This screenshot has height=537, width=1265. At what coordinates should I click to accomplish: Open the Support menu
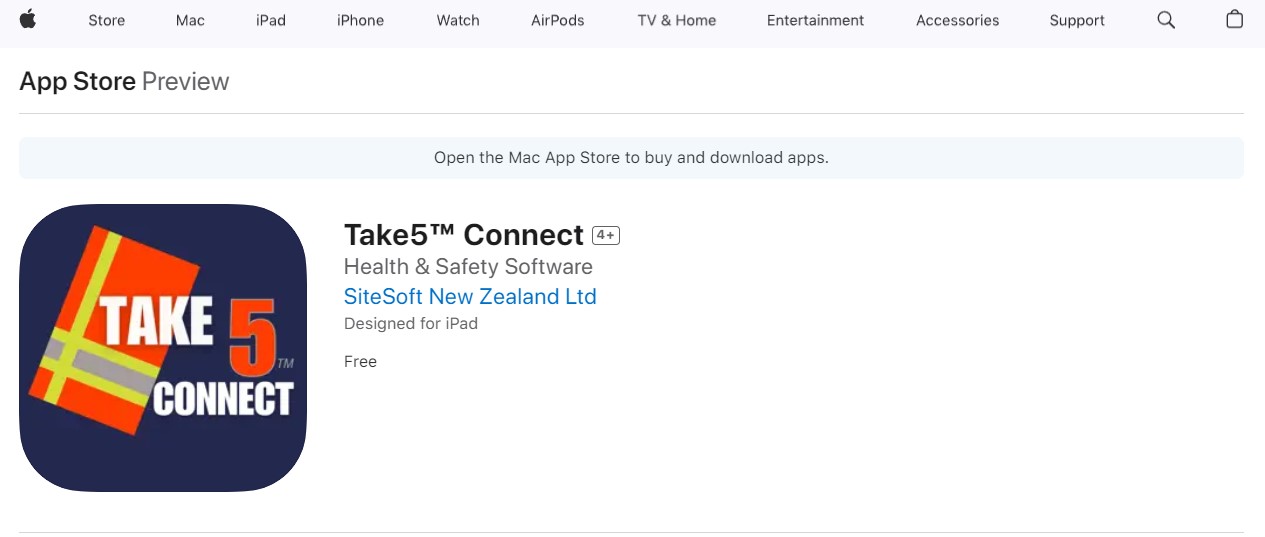click(x=1077, y=20)
